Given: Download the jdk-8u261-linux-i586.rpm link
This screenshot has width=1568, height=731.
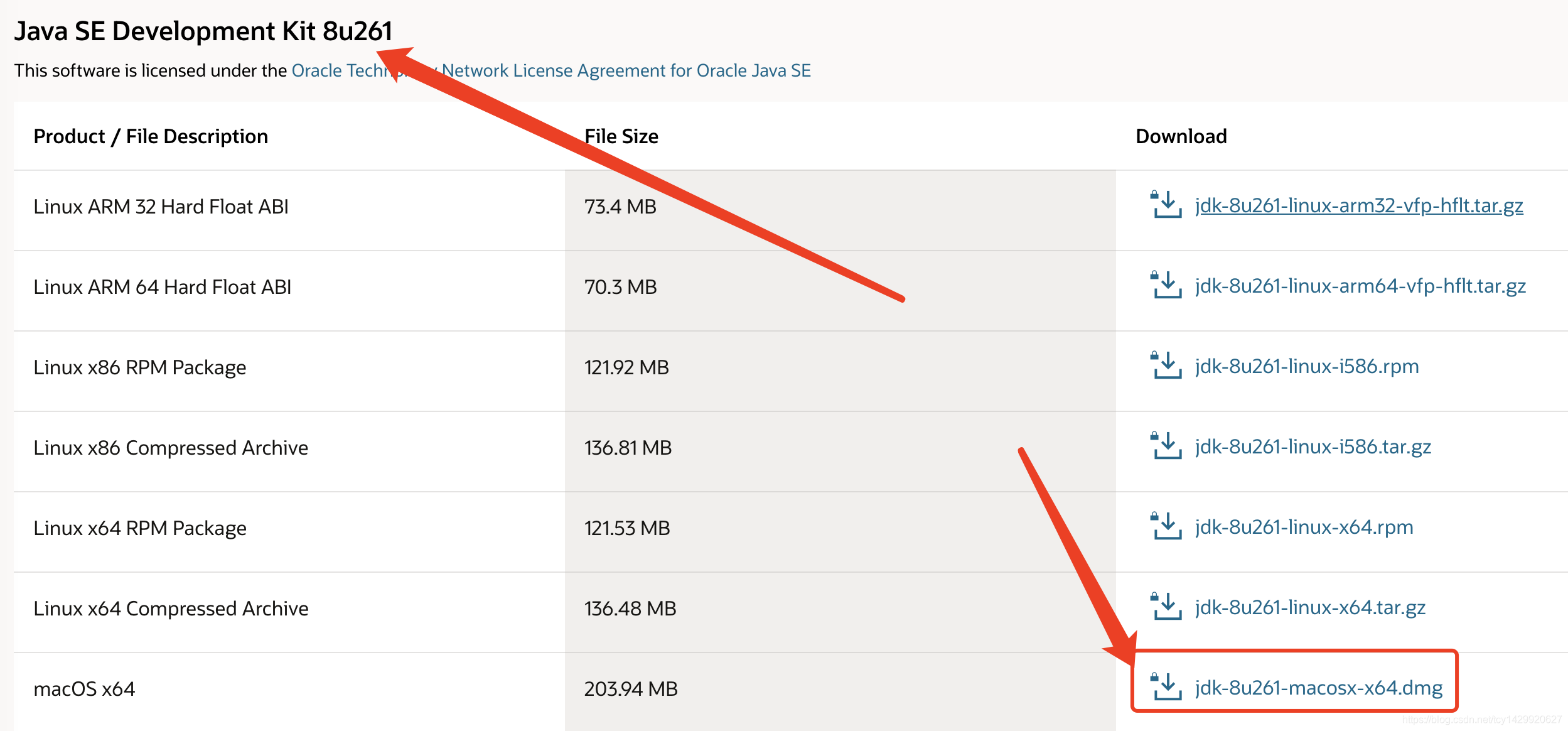Looking at the screenshot, I should point(1307,367).
